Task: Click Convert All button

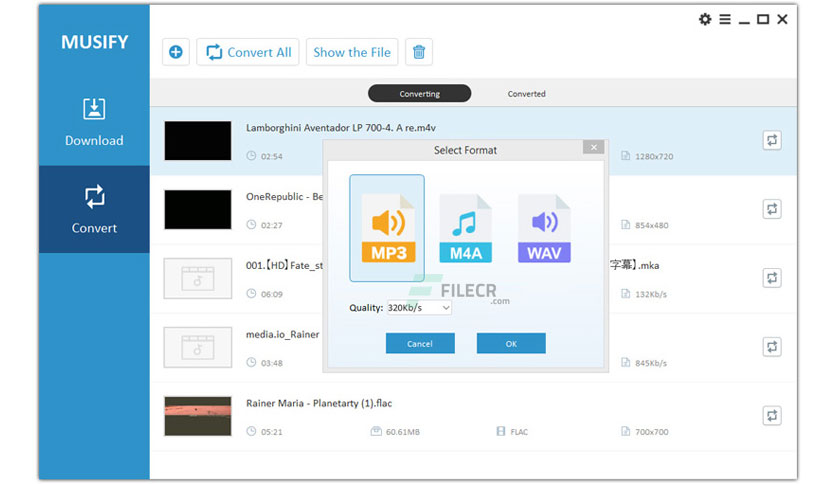Action: [x=248, y=52]
